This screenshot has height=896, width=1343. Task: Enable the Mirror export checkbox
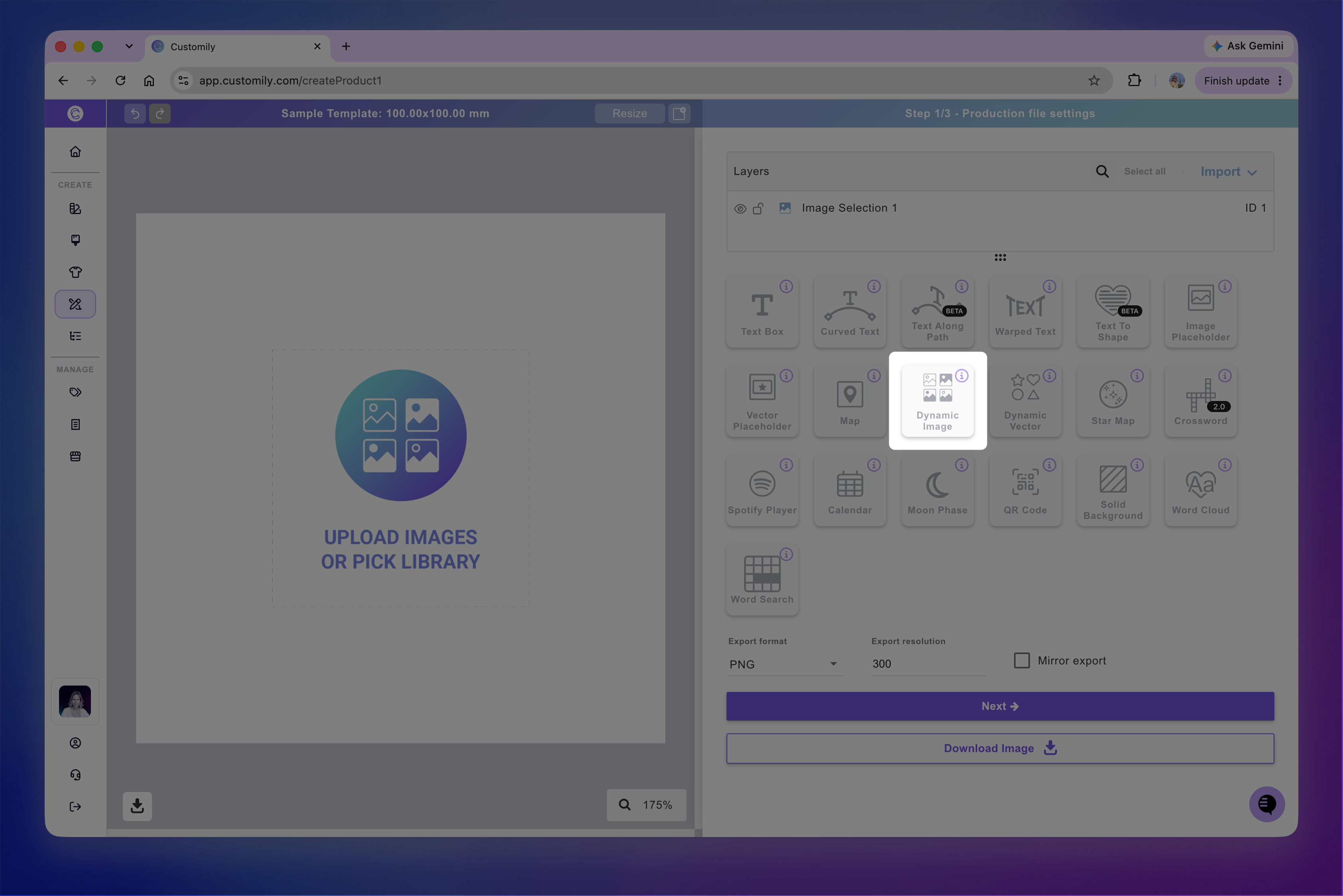click(x=1022, y=660)
